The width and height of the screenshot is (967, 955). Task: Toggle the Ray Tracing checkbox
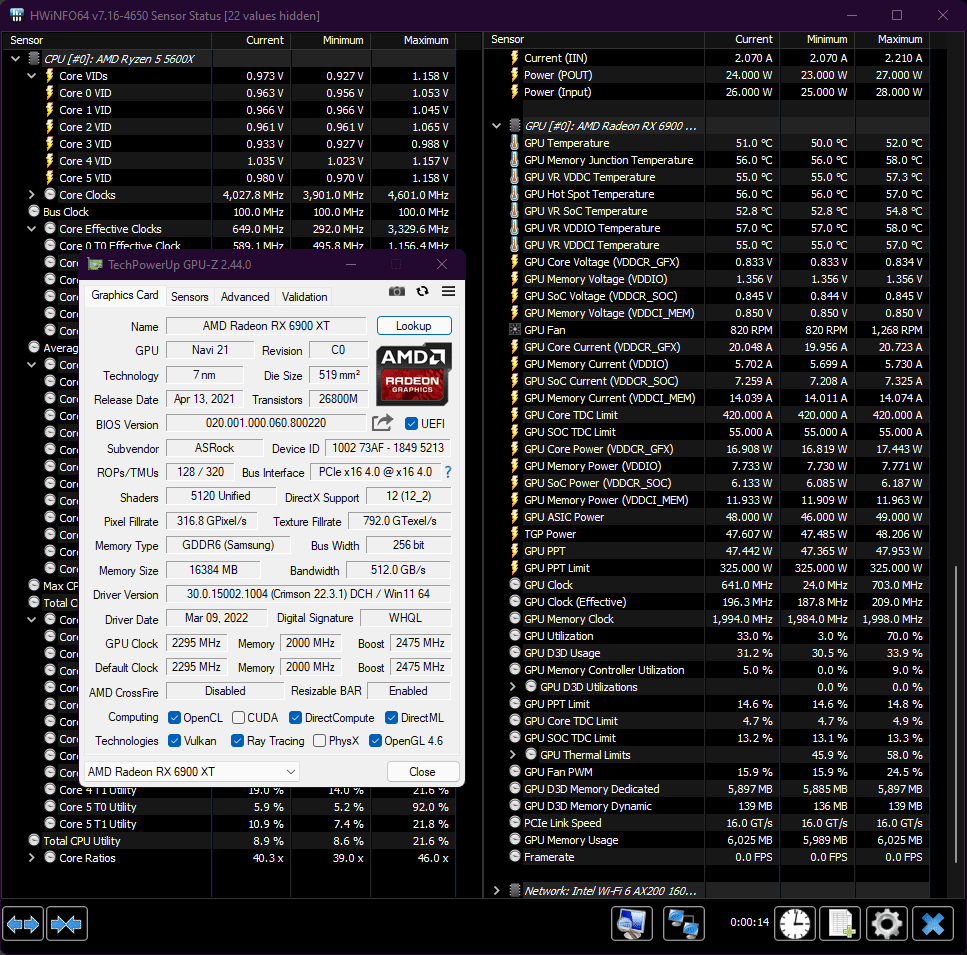coord(237,740)
